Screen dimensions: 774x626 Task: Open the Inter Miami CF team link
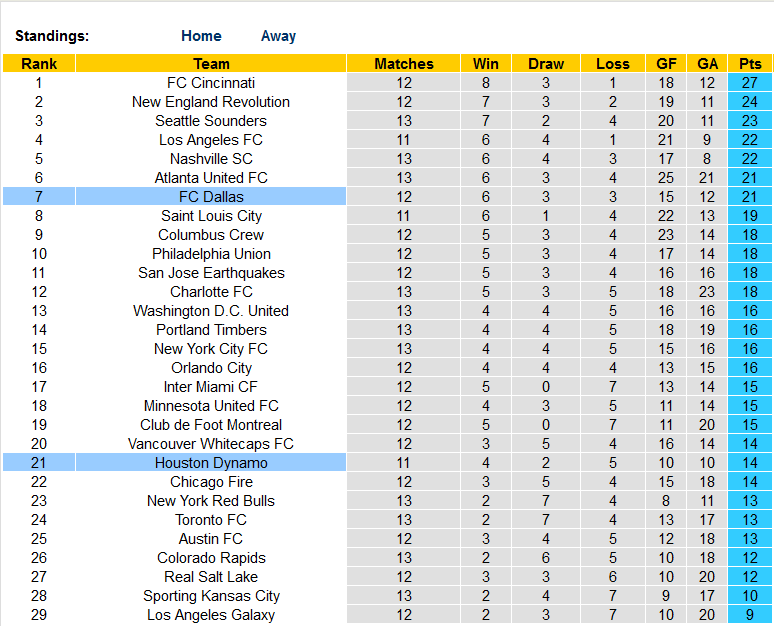tap(211, 387)
